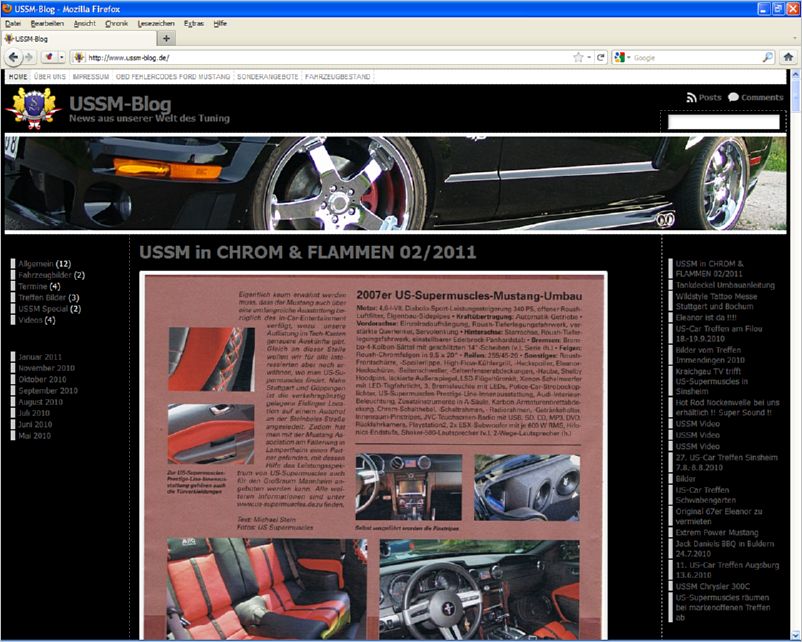
Task: Open recent post Extrem Power Mustang
Action: click(x=717, y=533)
